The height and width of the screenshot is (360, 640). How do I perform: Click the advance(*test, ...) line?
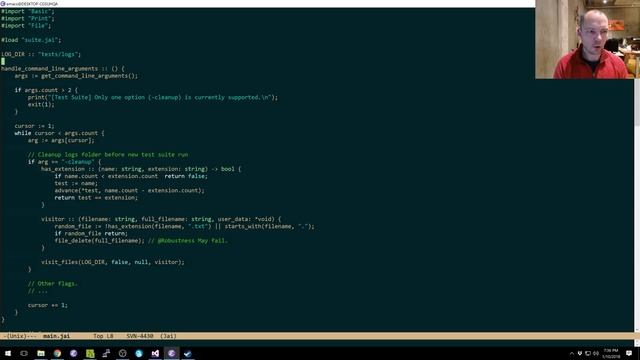129,191
